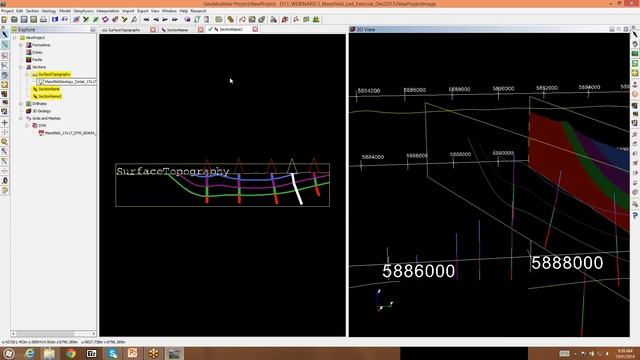Screen dimensions: 640x360
Task: Select MansfieldGeology_Detail image tree item
Action: (67, 82)
